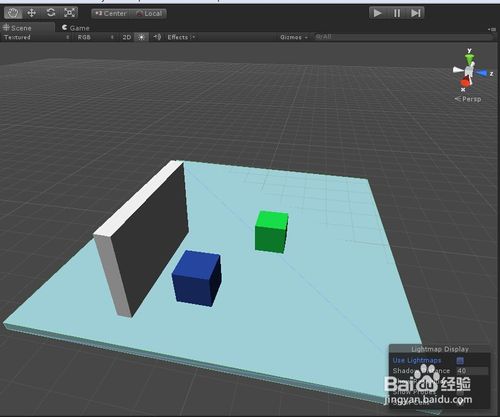Viewport: 500px width, 417px height.
Task: Toggle the Use Lightmaps checkbox
Action: pyautogui.click(x=460, y=360)
